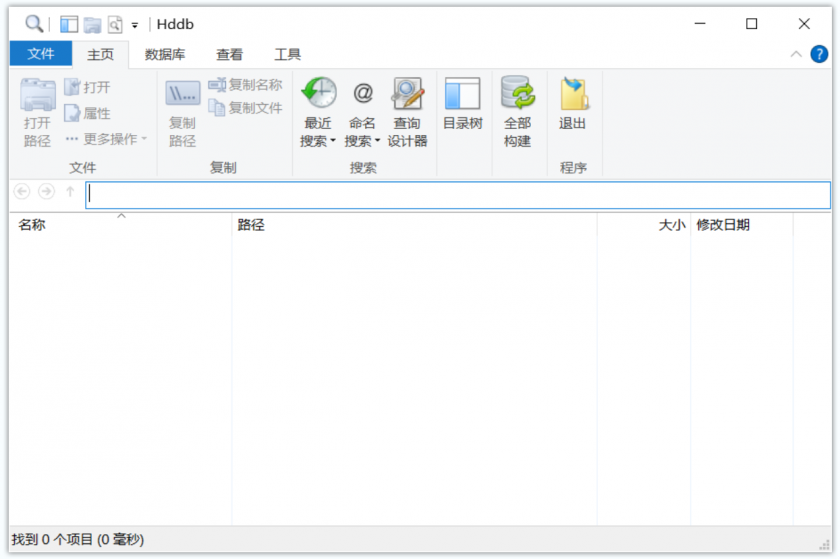The width and height of the screenshot is (840, 559).
Task: Click the 复制路径 large button
Action: click(x=182, y=113)
